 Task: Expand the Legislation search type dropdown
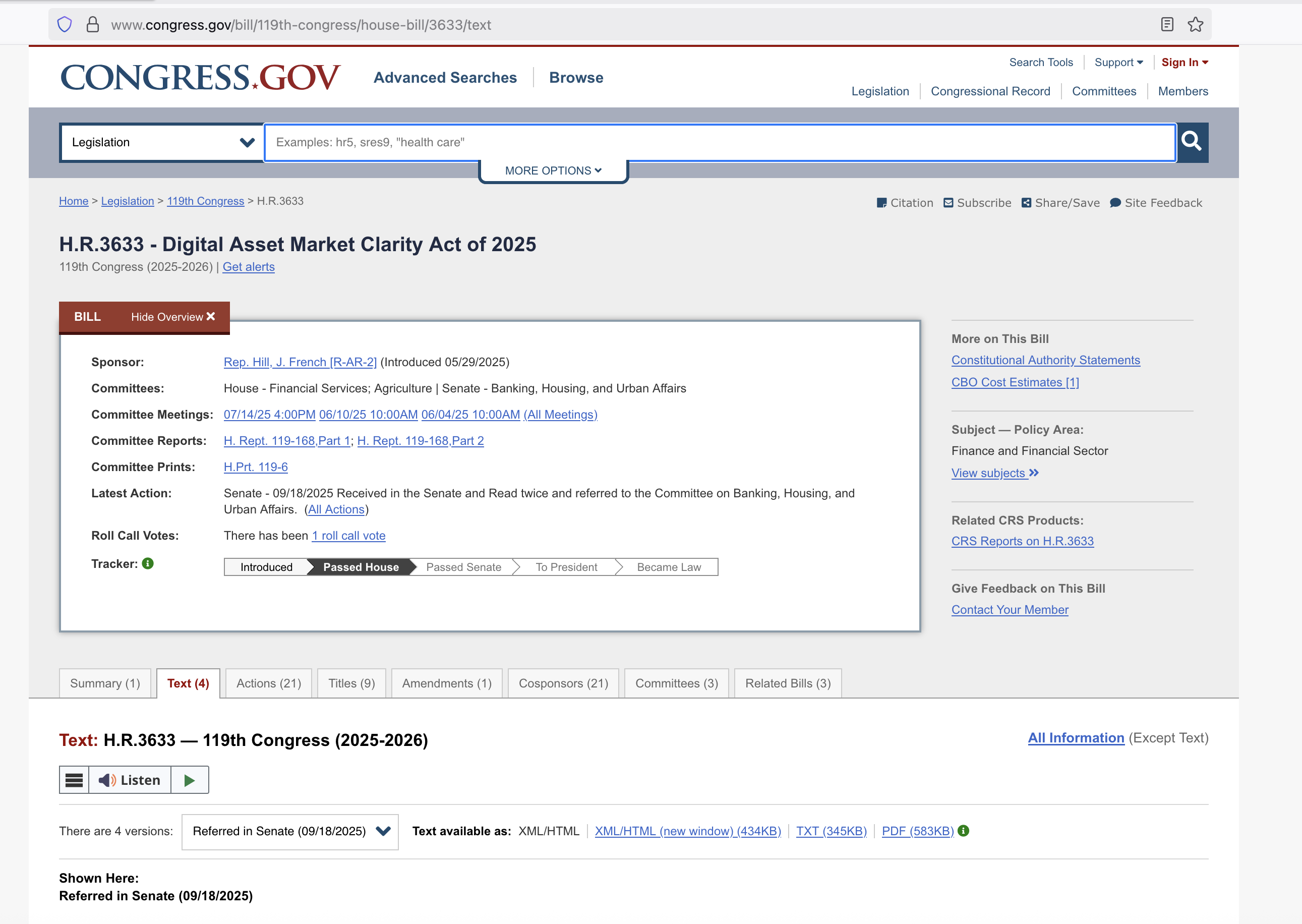pos(161,142)
